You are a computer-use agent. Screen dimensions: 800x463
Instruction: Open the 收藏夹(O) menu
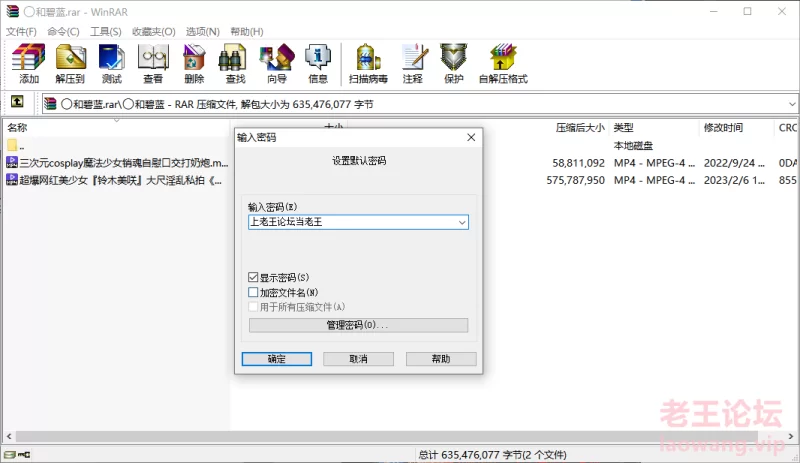coord(154,32)
